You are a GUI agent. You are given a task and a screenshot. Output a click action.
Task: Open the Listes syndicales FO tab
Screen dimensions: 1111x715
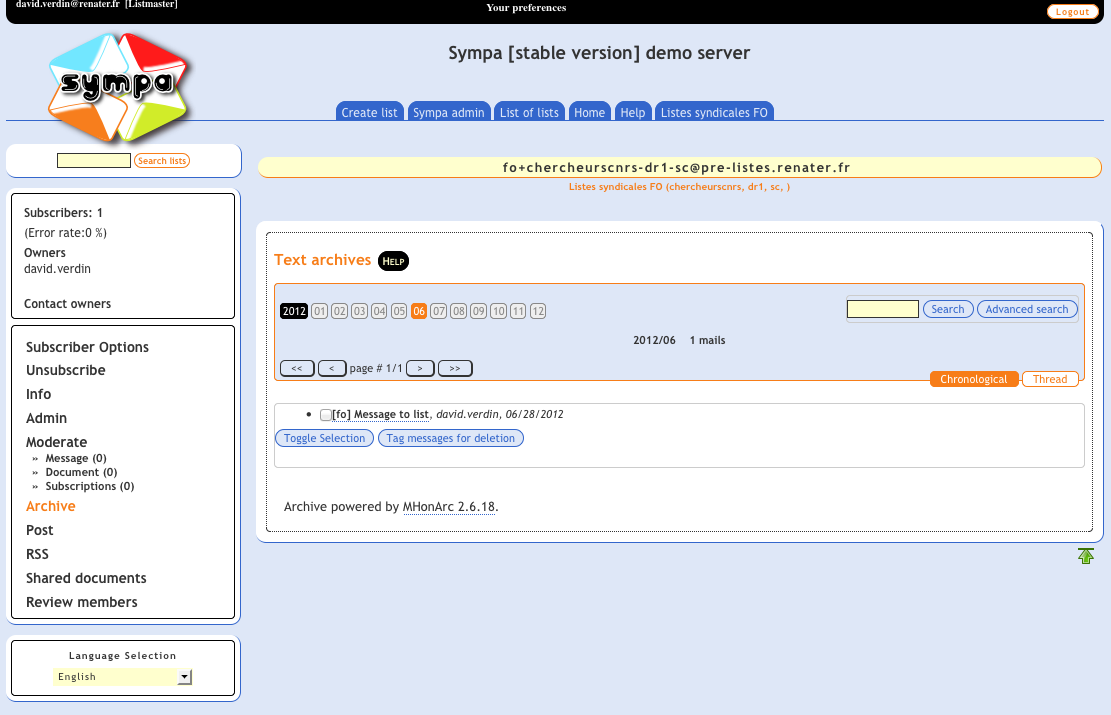[x=714, y=112]
